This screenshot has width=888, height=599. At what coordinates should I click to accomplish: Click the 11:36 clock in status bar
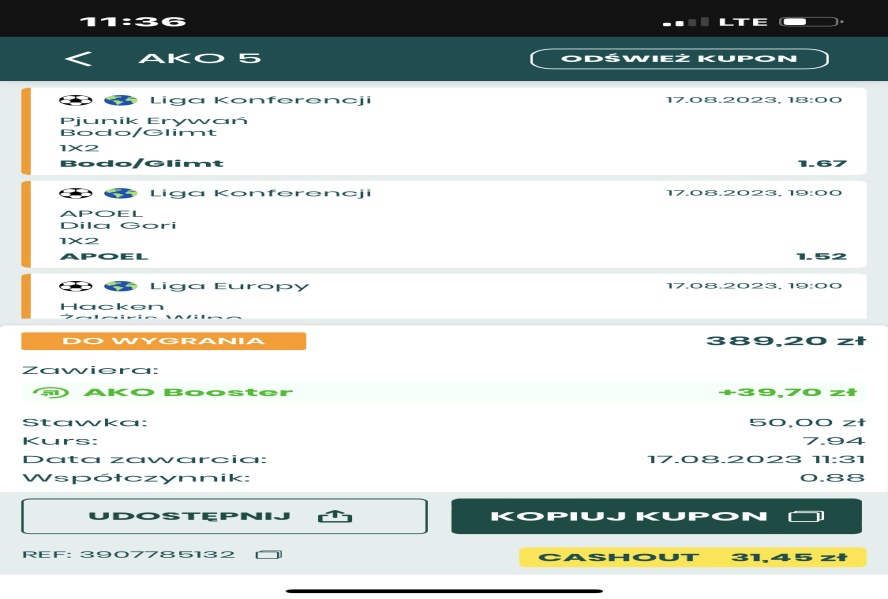(133, 22)
